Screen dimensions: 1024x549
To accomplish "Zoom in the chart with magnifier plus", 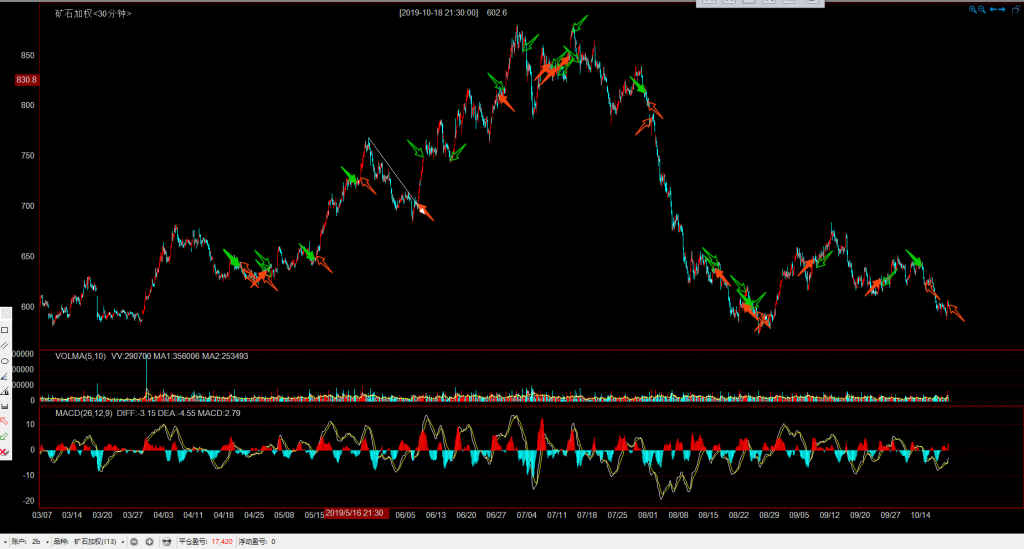I will (x=972, y=9).
